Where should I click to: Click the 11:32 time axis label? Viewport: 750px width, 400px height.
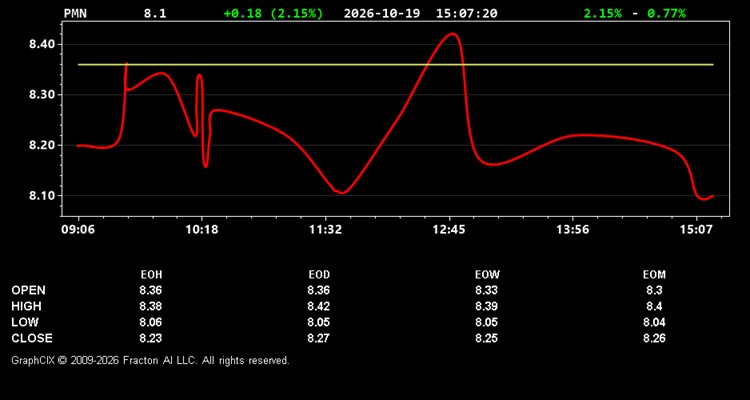(326, 230)
